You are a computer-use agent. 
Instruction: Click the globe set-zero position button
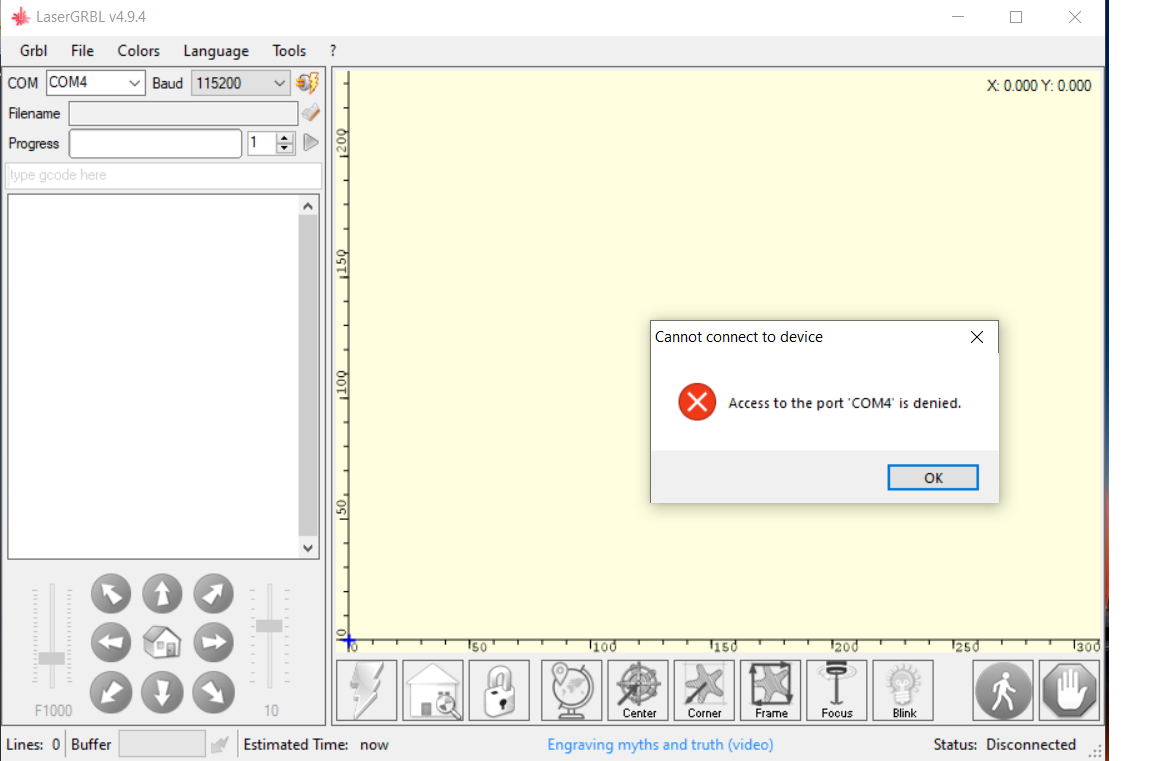coord(572,690)
